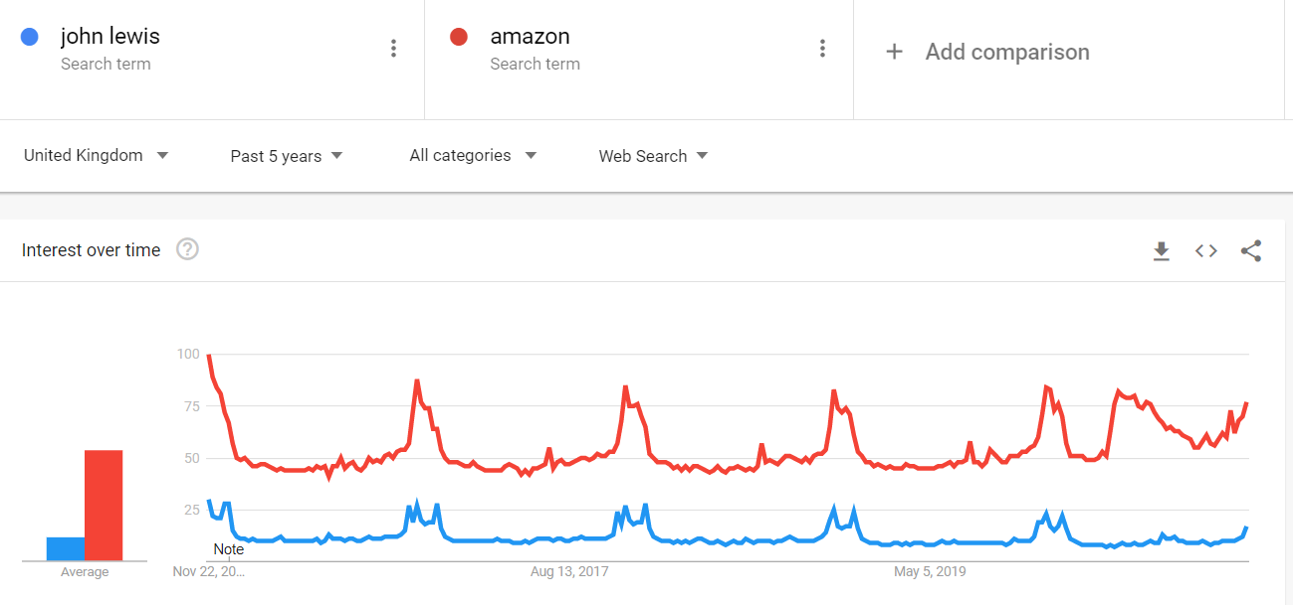
Task: Open the Web Search type dropdown
Action: pos(653,156)
